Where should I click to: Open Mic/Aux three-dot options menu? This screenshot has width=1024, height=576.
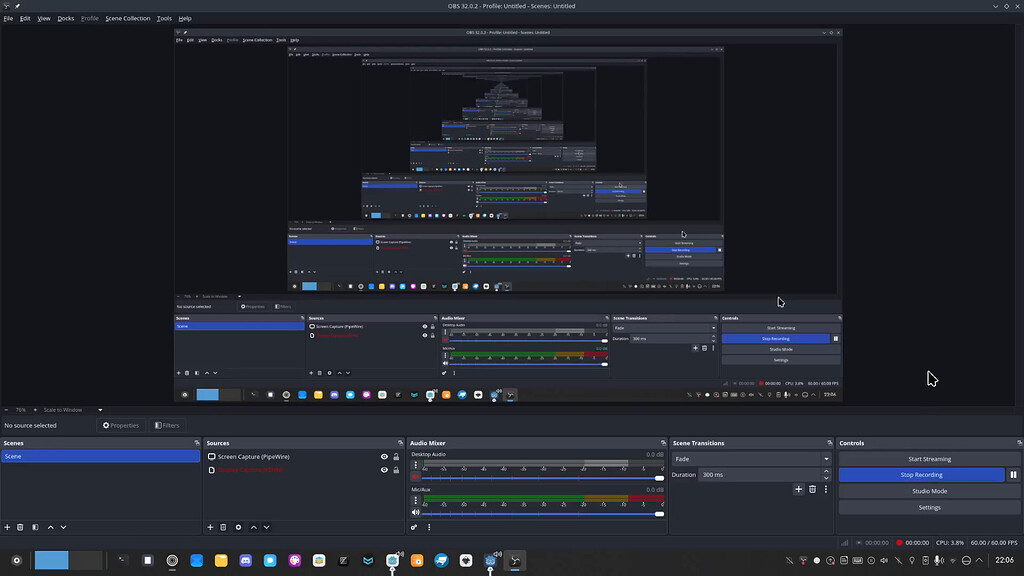[415, 500]
